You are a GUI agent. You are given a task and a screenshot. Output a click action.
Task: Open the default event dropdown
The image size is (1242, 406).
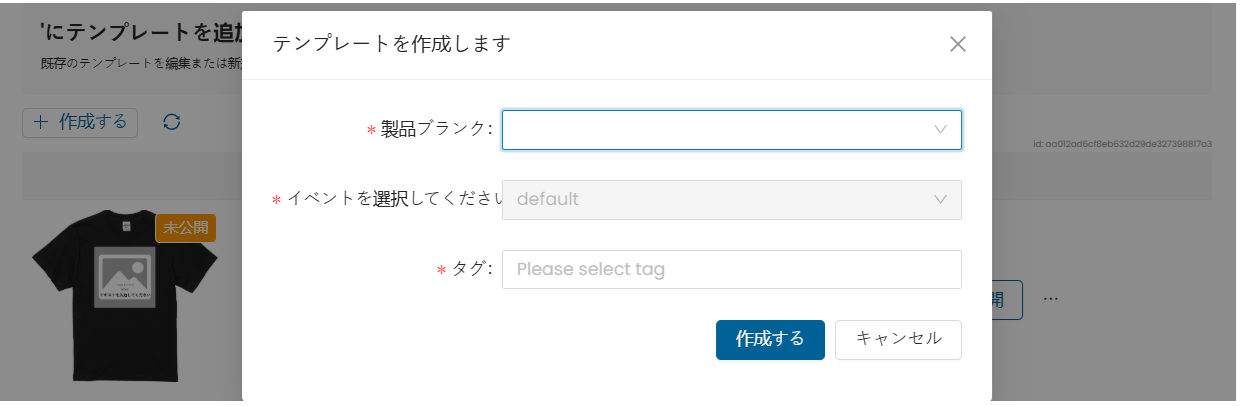[715, 199]
